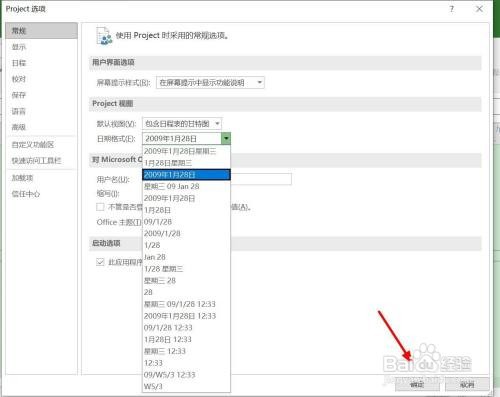Choose the 1/28 星期三 date format

(x=186, y=269)
